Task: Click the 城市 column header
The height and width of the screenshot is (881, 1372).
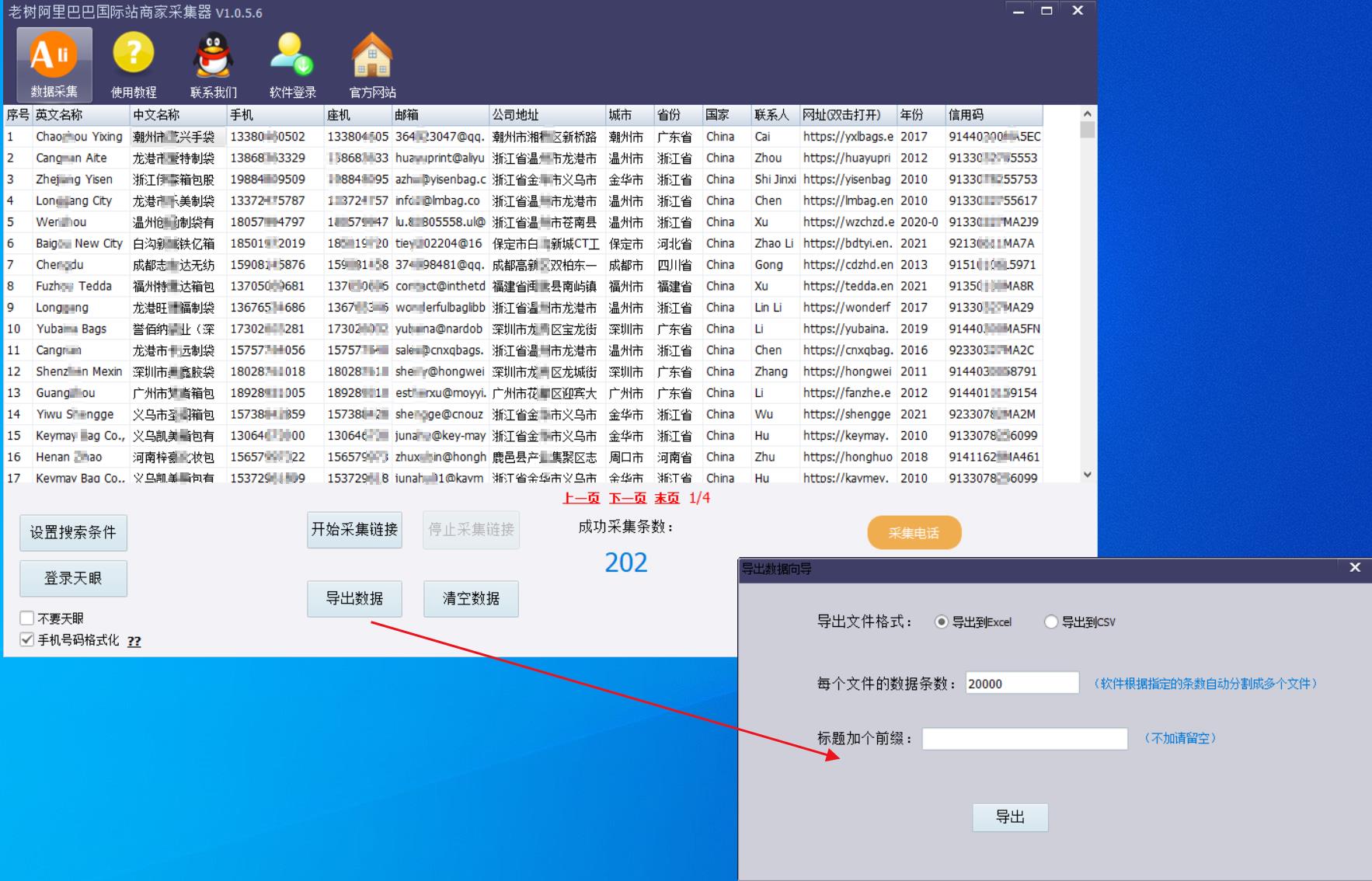Action: (629, 115)
